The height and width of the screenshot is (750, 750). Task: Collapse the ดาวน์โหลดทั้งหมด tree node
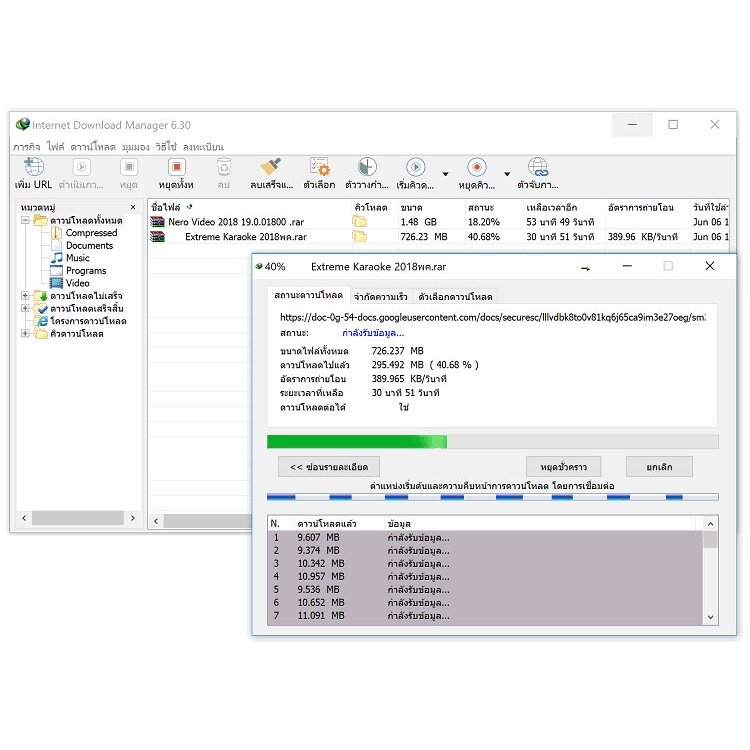coord(25,220)
